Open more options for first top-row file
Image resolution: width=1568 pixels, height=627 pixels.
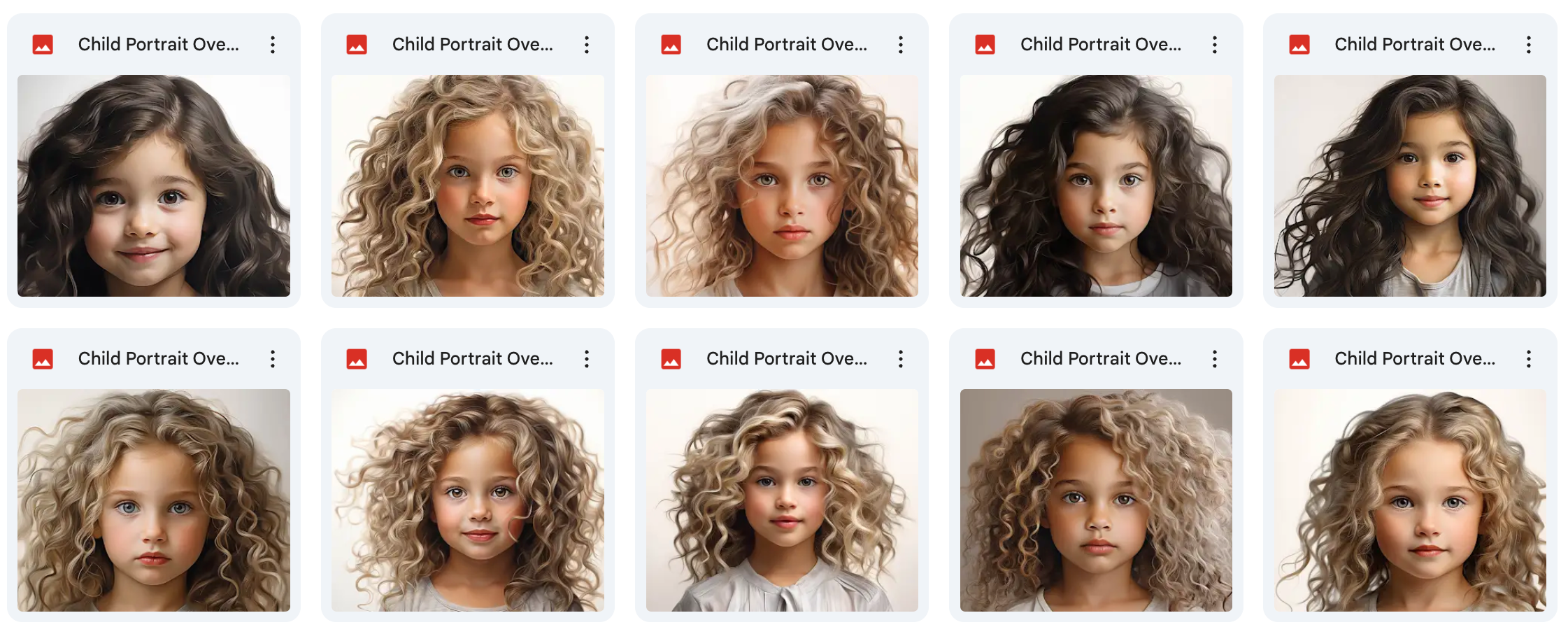pos(273,45)
